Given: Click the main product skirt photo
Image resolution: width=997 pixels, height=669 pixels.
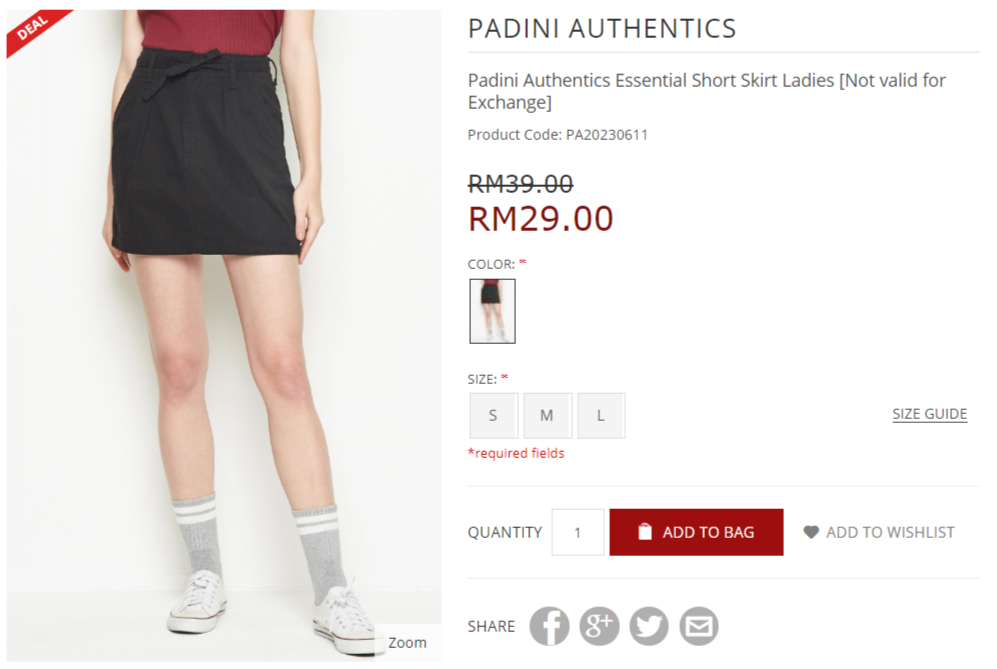Looking at the screenshot, I should click(224, 335).
